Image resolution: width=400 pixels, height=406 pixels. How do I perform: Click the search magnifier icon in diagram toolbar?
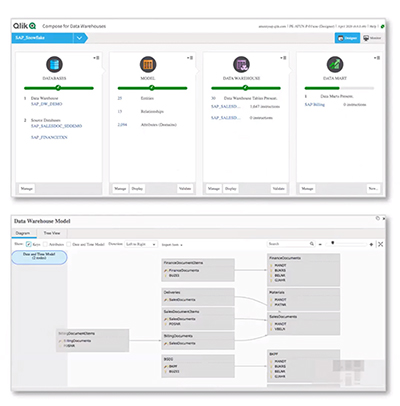312,244
